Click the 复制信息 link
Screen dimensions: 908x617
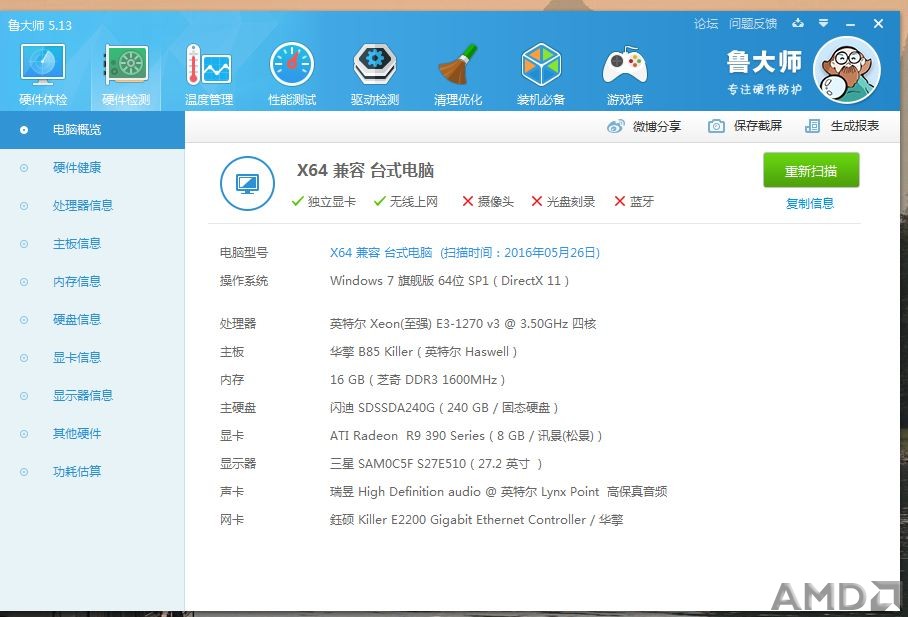pyautogui.click(x=810, y=203)
